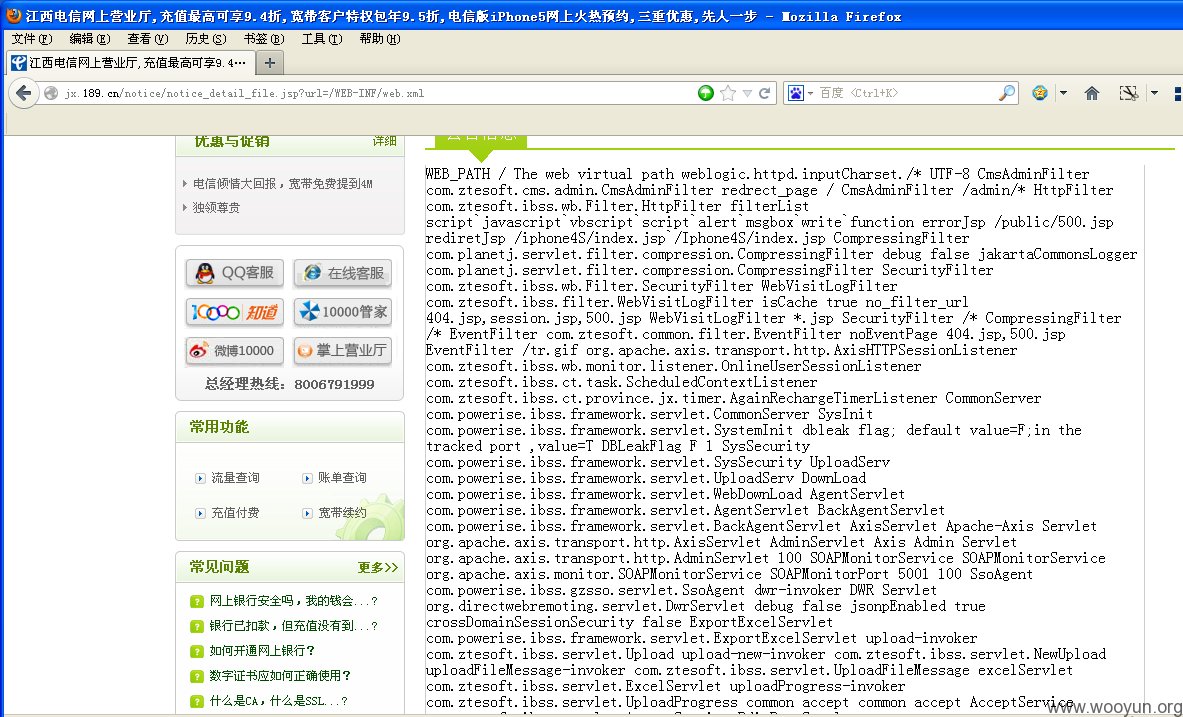Open FAQ 网上银行安全吗，我的钱会...?

(293, 601)
